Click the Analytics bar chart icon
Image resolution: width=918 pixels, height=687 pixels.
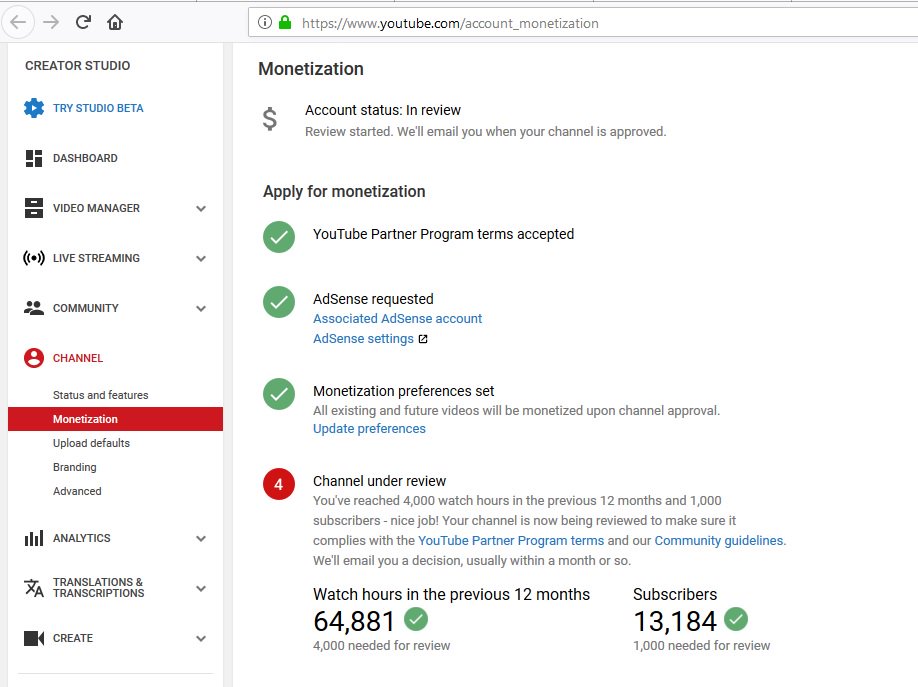(34, 538)
